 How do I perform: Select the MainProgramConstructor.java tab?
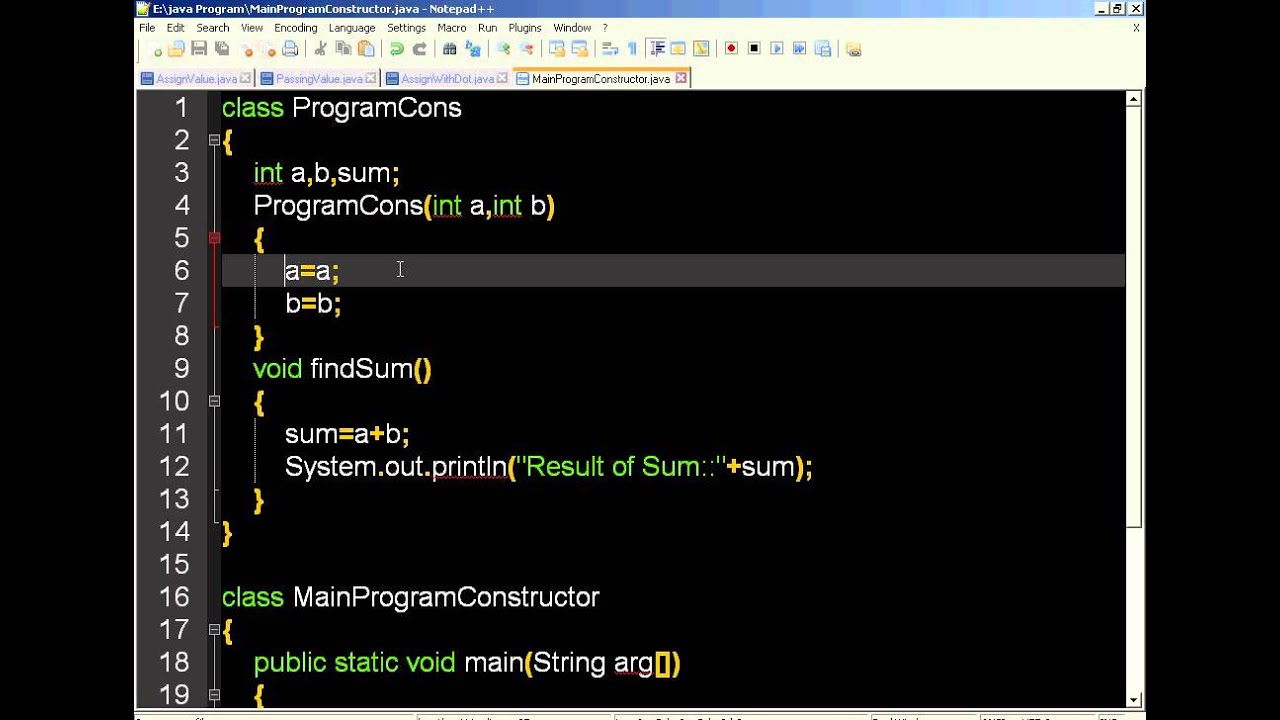[601, 78]
